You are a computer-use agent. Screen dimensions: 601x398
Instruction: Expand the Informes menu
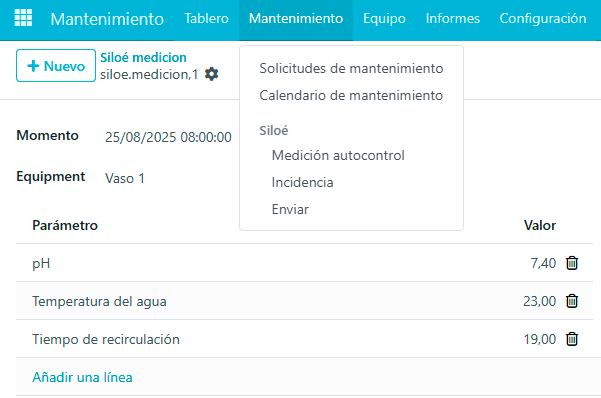453,18
